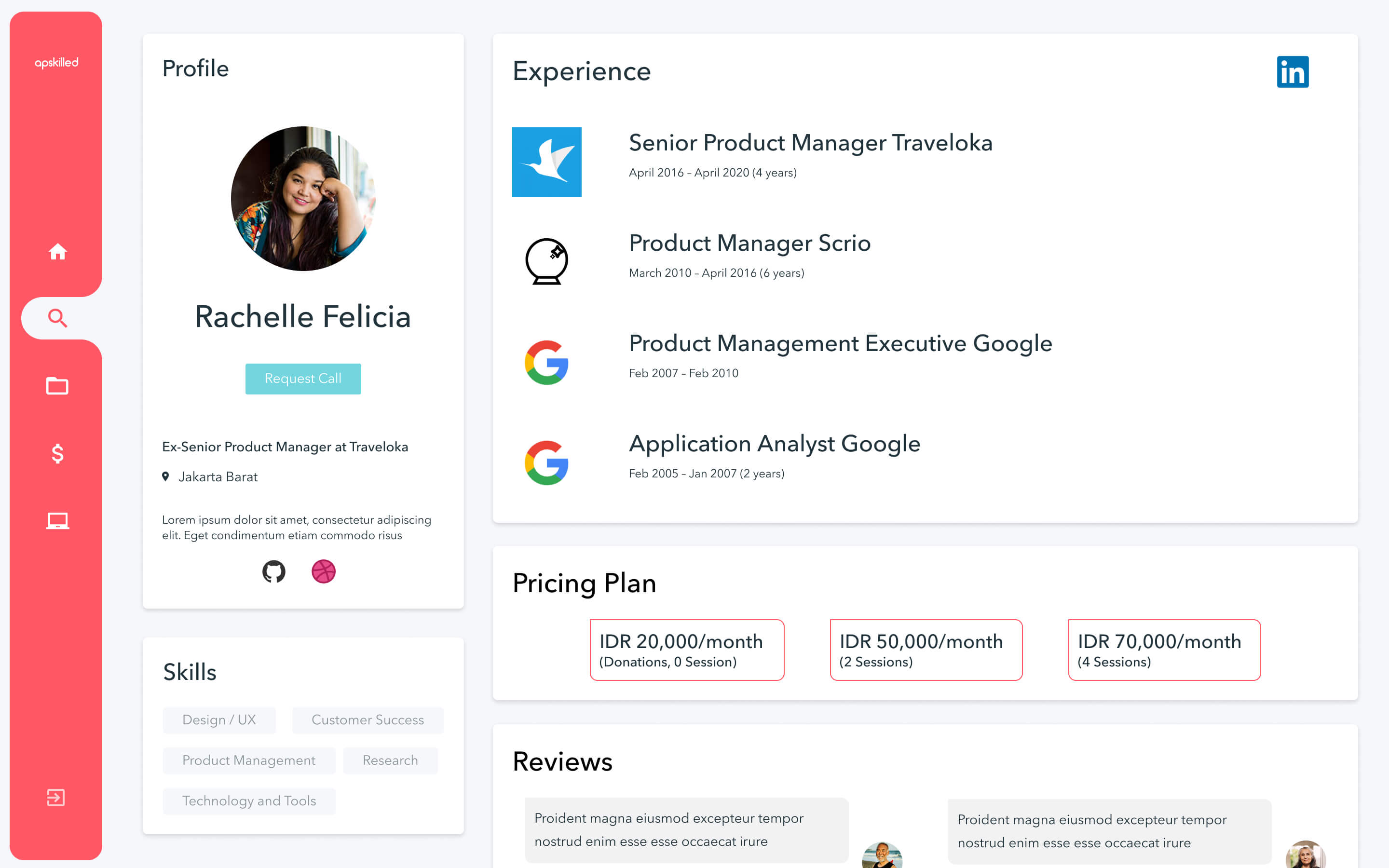Screen dimensions: 1389x868
Task: Click the Request Call button
Action: click(303, 379)
